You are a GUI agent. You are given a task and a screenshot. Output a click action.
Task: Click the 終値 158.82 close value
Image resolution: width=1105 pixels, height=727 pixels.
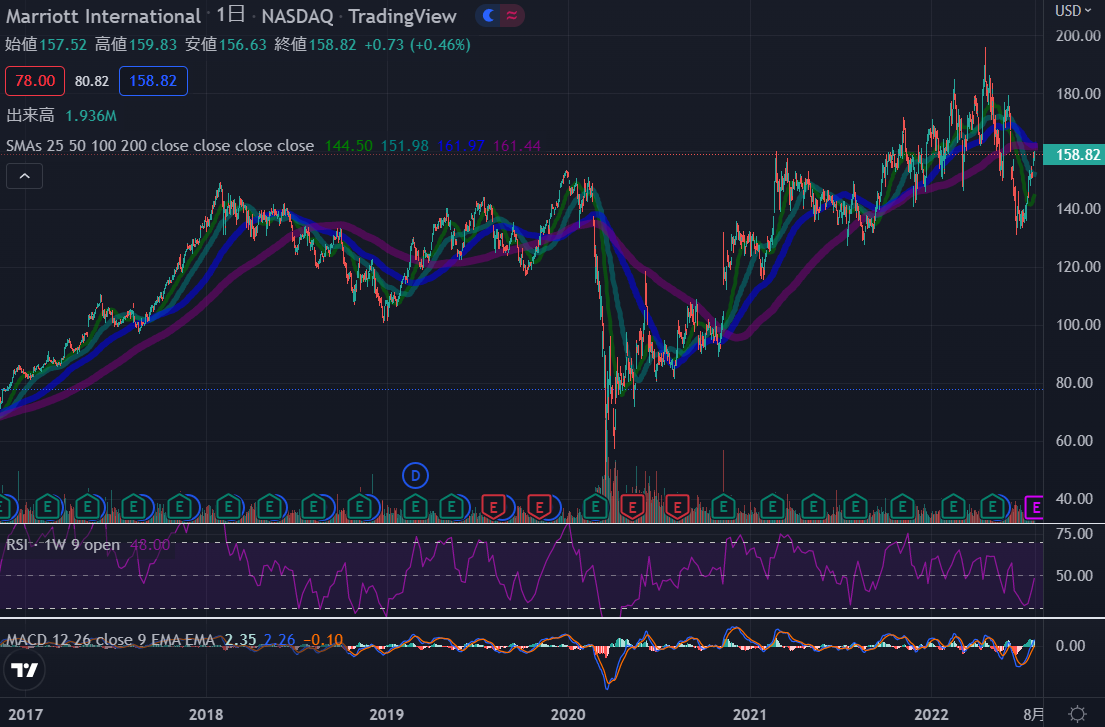315,45
